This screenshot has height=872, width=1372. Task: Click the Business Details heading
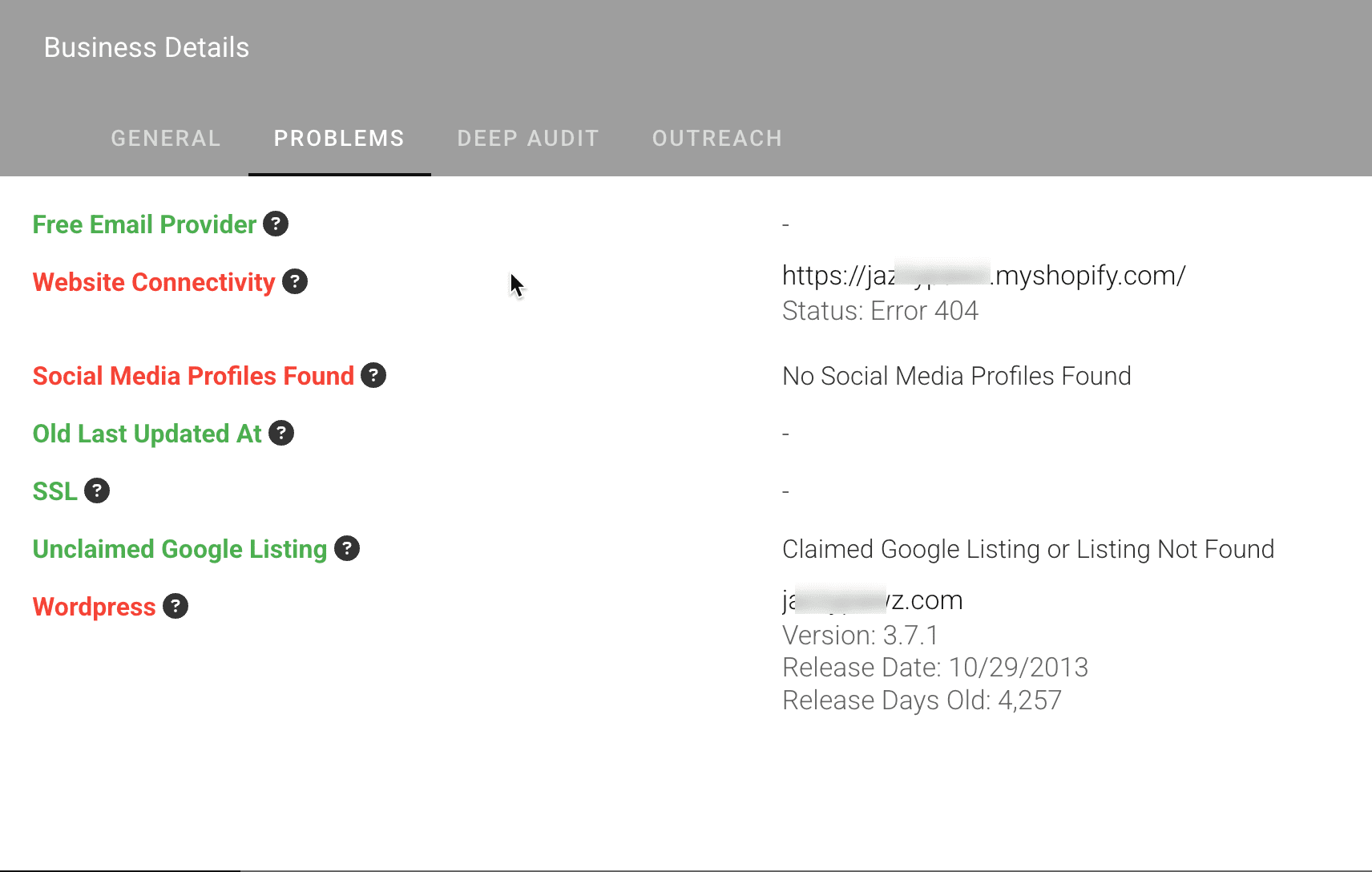147,47
